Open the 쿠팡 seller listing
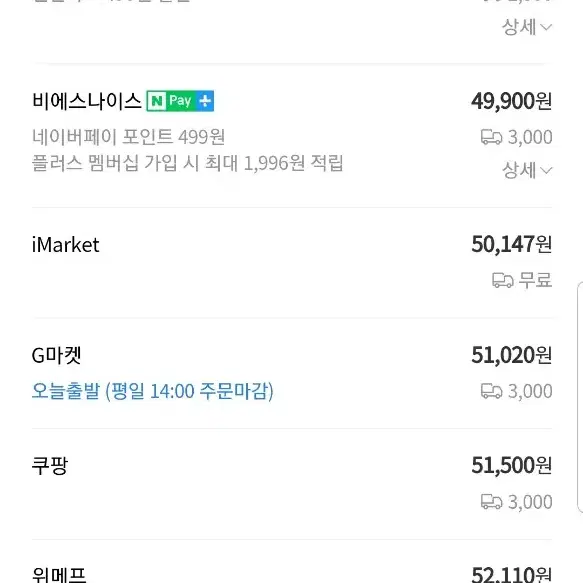This screenshot has height=583, width=583. (x=50, y=466)
